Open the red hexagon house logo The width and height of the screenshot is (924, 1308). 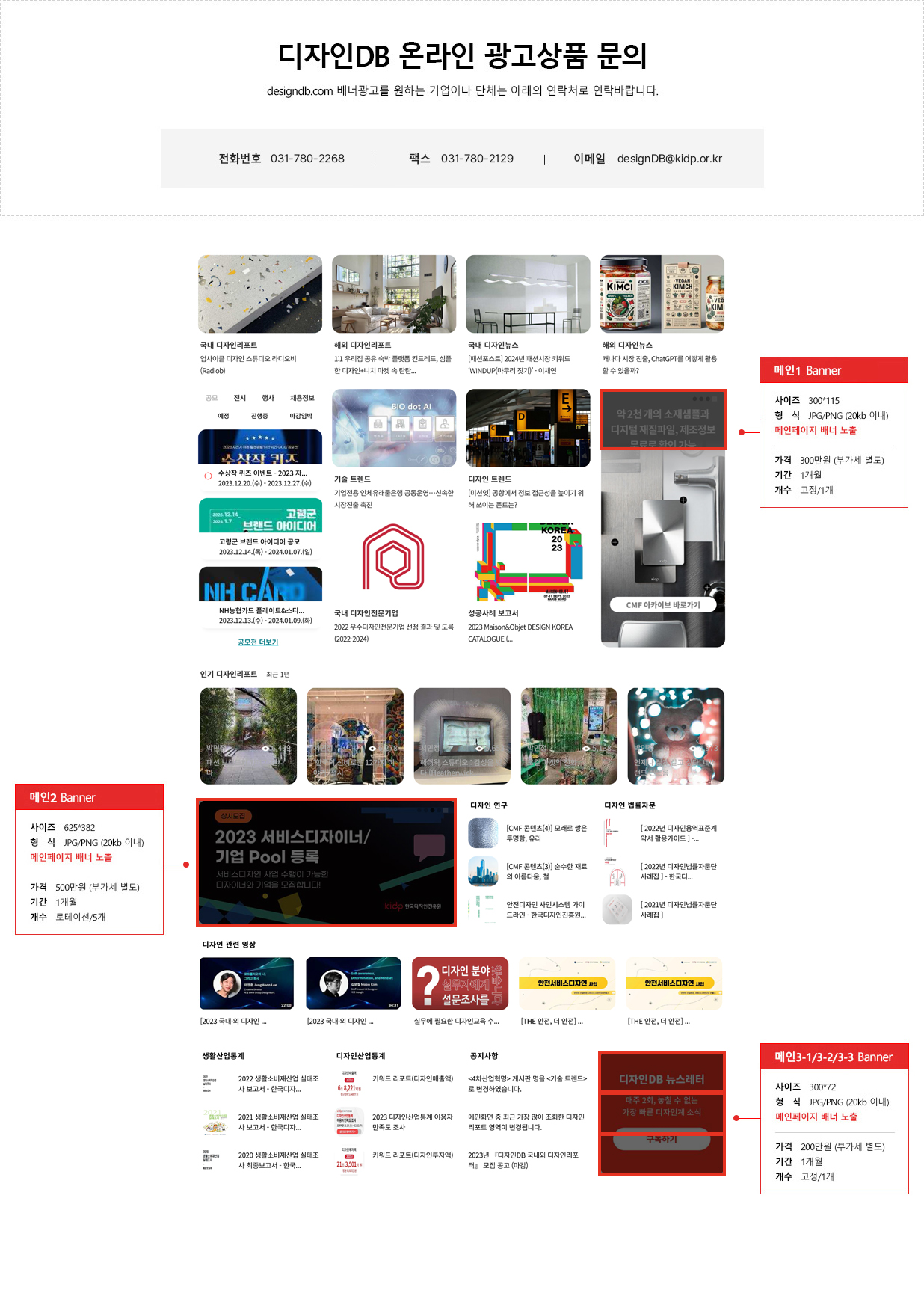click(x=393, y=558)
